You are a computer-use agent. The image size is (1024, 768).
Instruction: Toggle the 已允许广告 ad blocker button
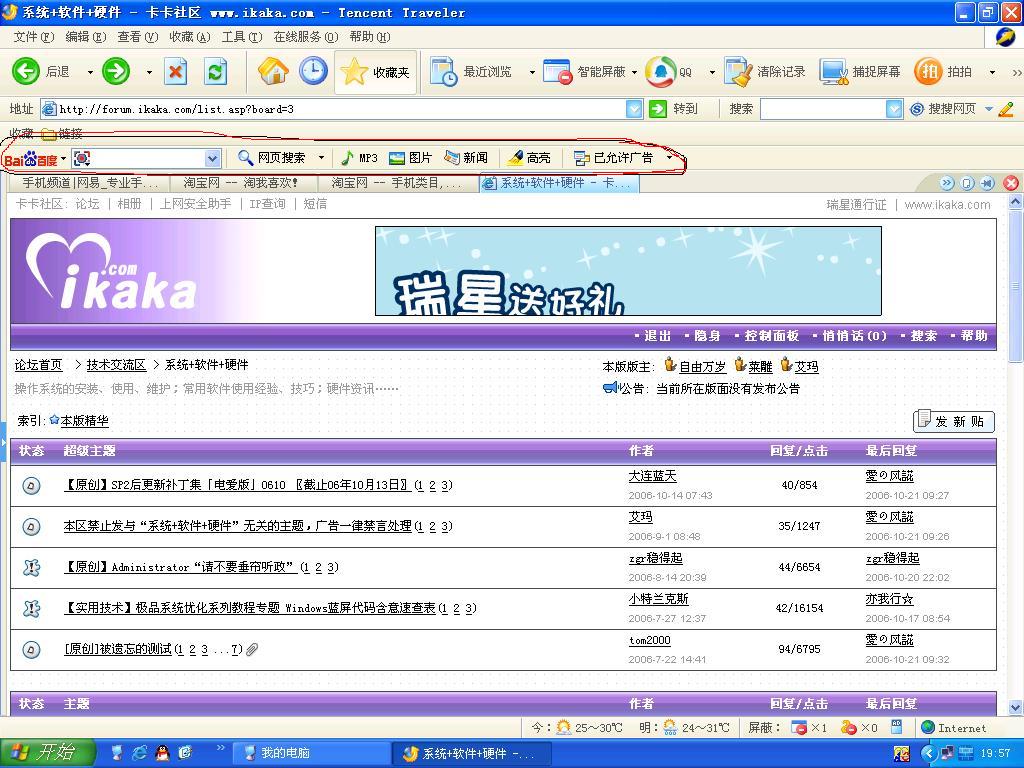[x=613, y=157]
